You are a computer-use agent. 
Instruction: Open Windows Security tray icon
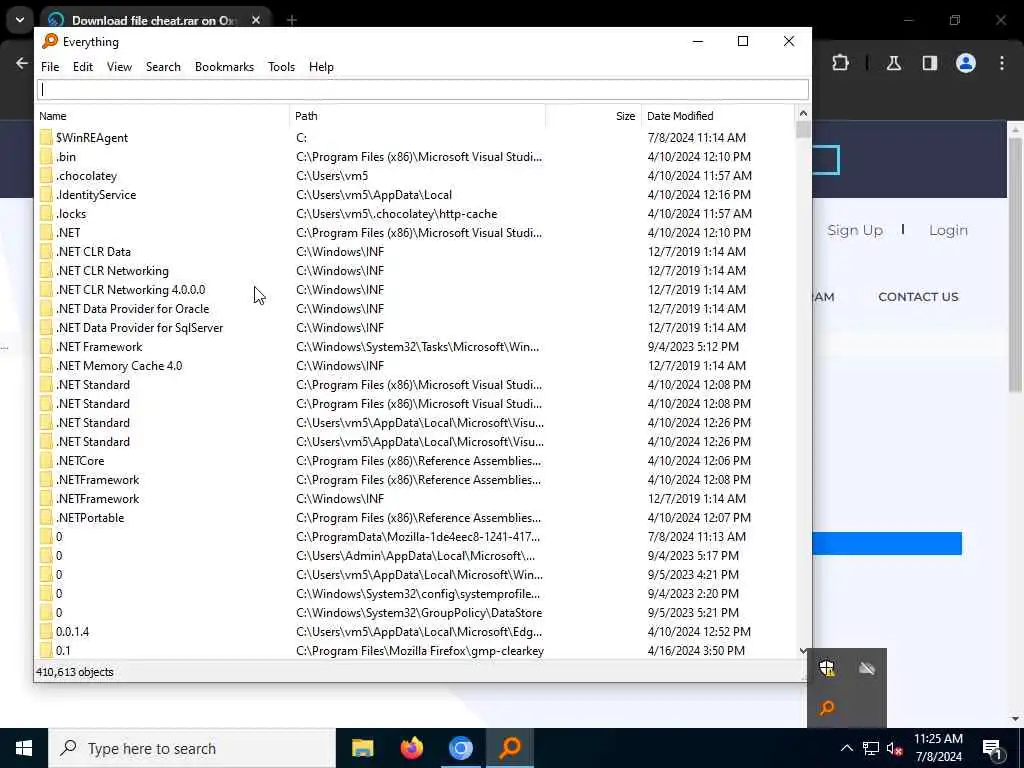[827, 667]
